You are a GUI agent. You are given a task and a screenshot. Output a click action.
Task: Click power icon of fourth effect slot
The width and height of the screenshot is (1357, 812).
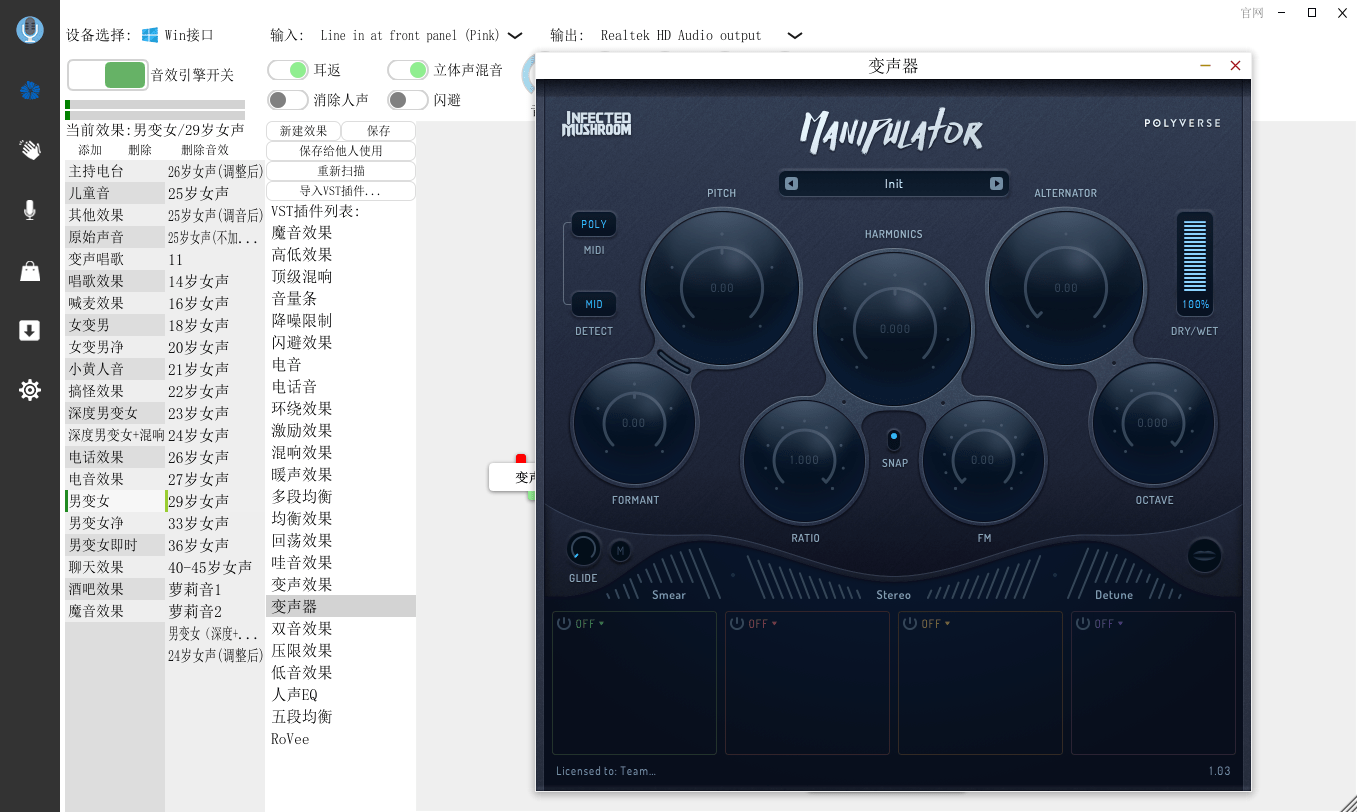click(x=1083, y=623)
